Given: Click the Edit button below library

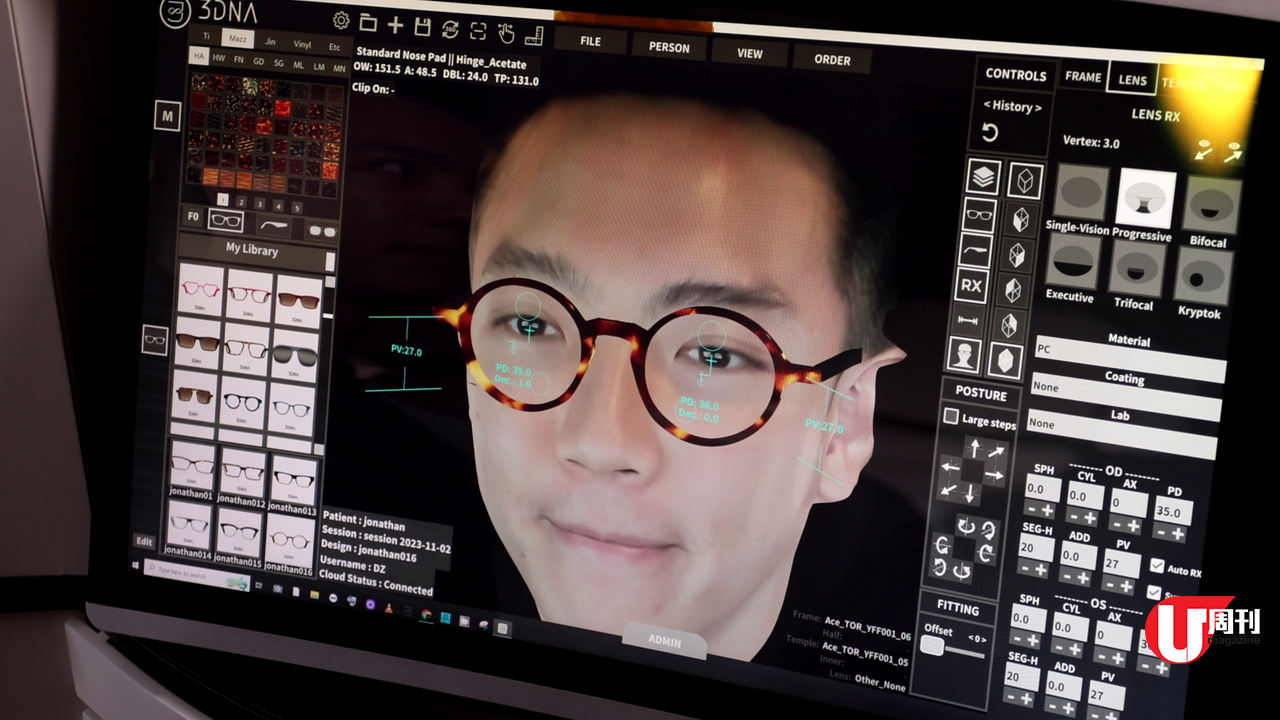Looking at the screenshot, I should (144, 542).
